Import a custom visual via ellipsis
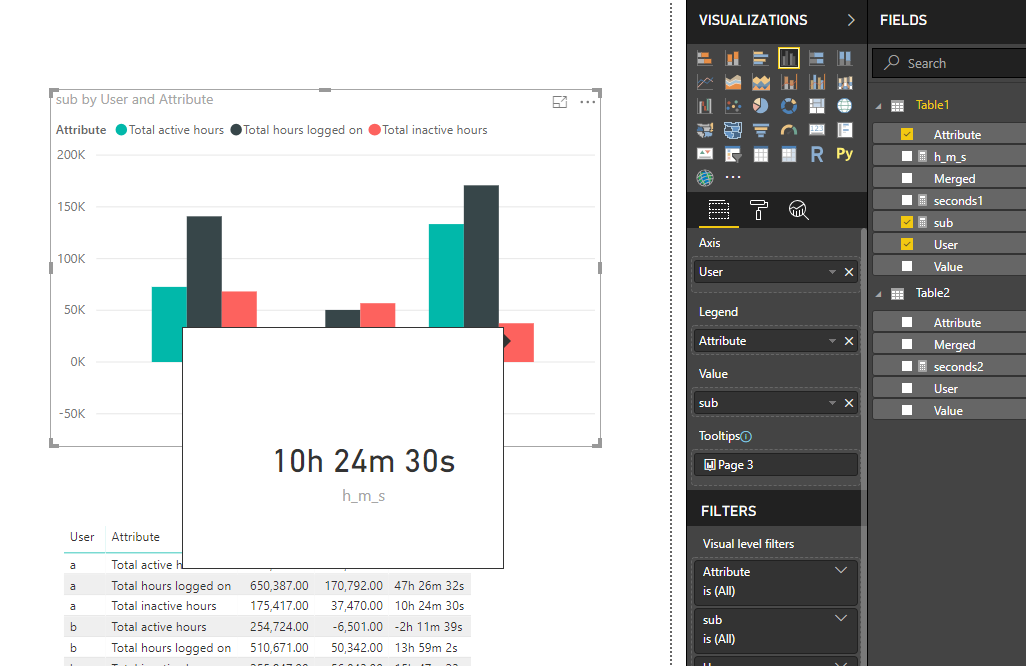Image resolution: width=1026 pixels, height=666 pixels. pos(733,177)
